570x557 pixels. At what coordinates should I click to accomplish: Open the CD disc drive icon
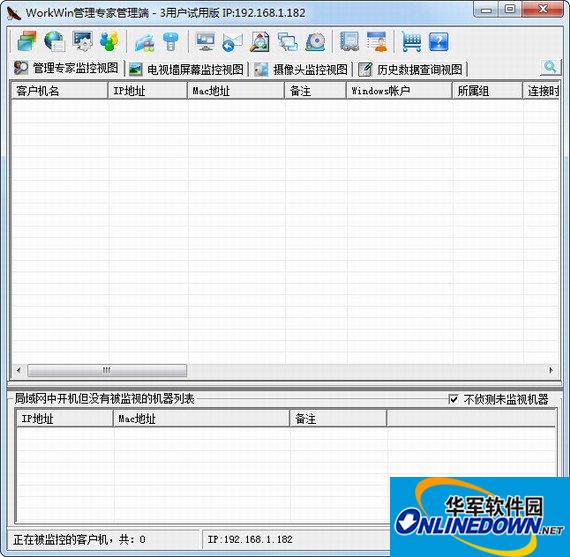coord(315,42)
